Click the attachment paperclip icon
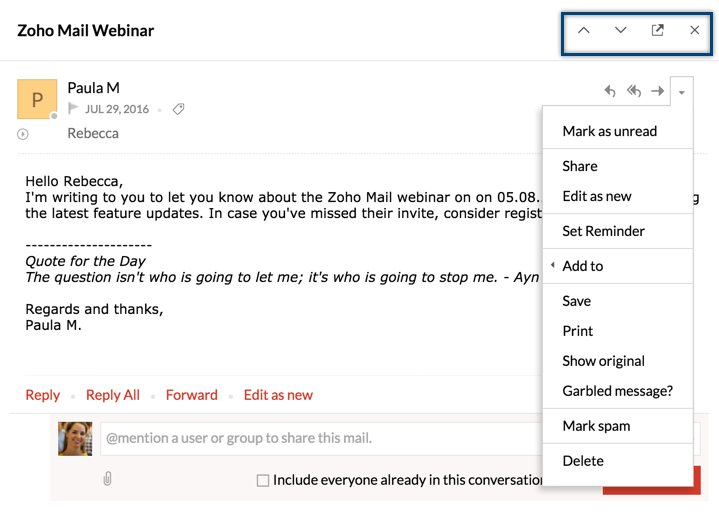Screen dimensions: 719x512 coord(107,479)
